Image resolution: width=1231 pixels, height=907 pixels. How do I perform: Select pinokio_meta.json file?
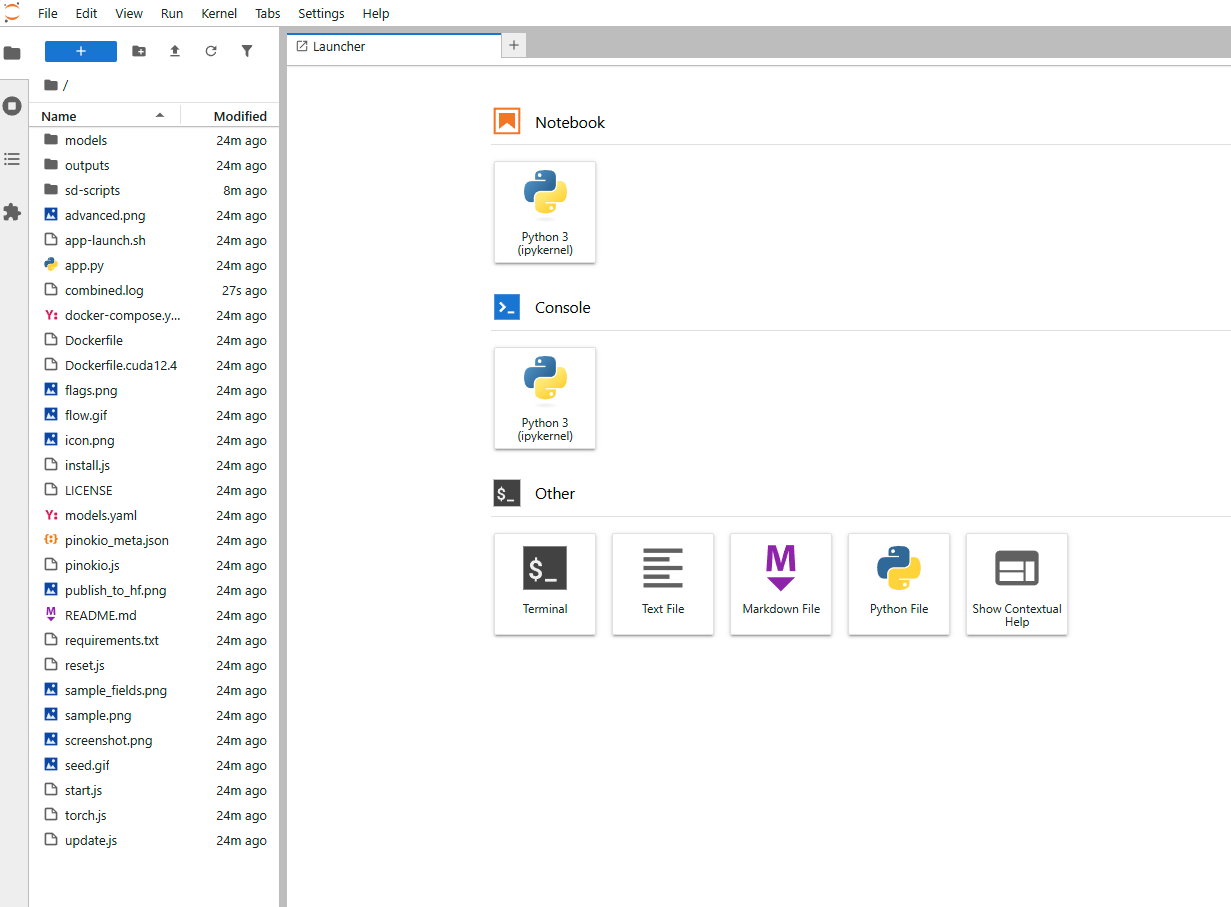154,540
